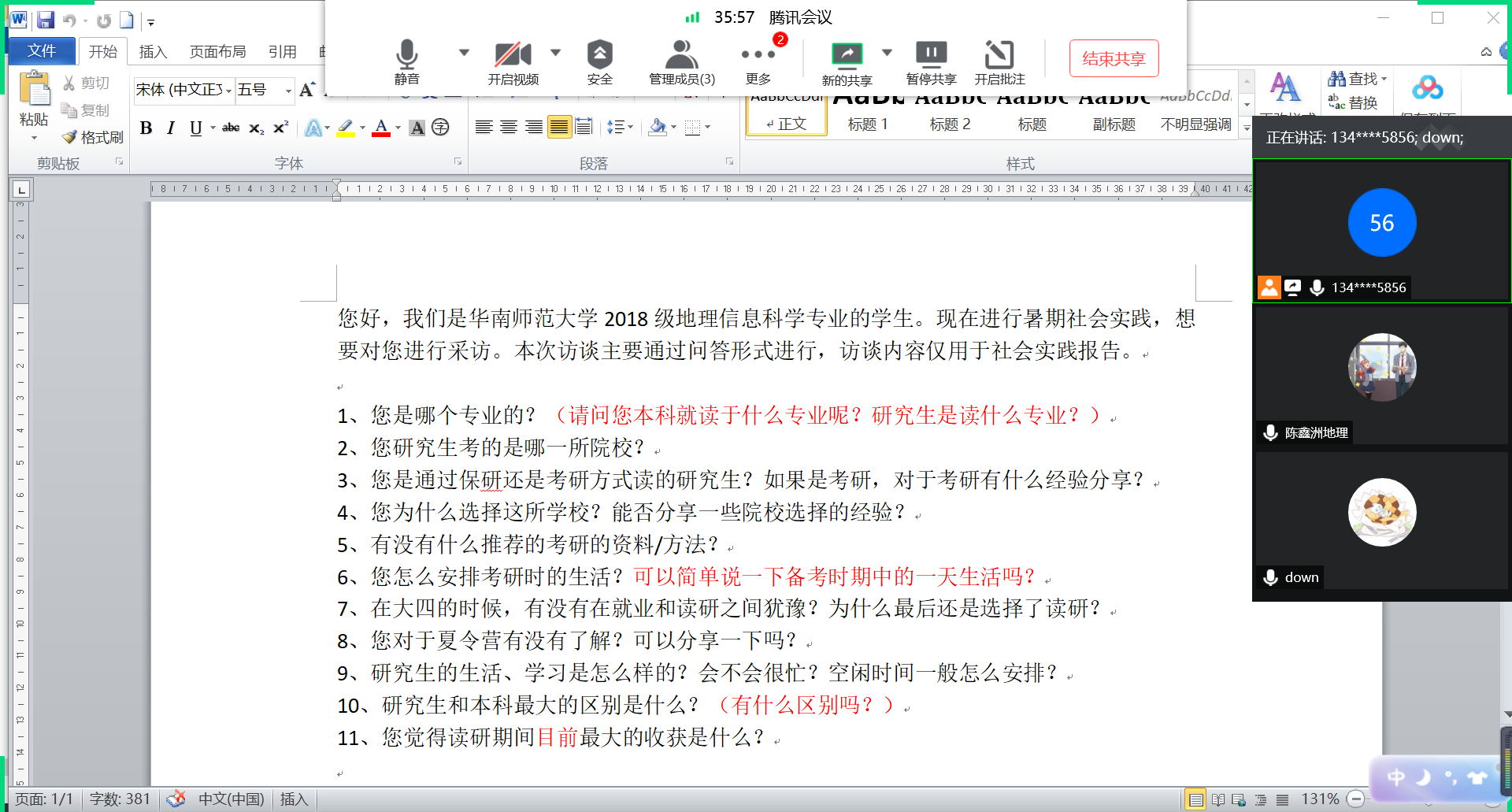This screenshot has height=812, width=1512.
Task: Open the font dialog launcher
Action: coord(458,161)
